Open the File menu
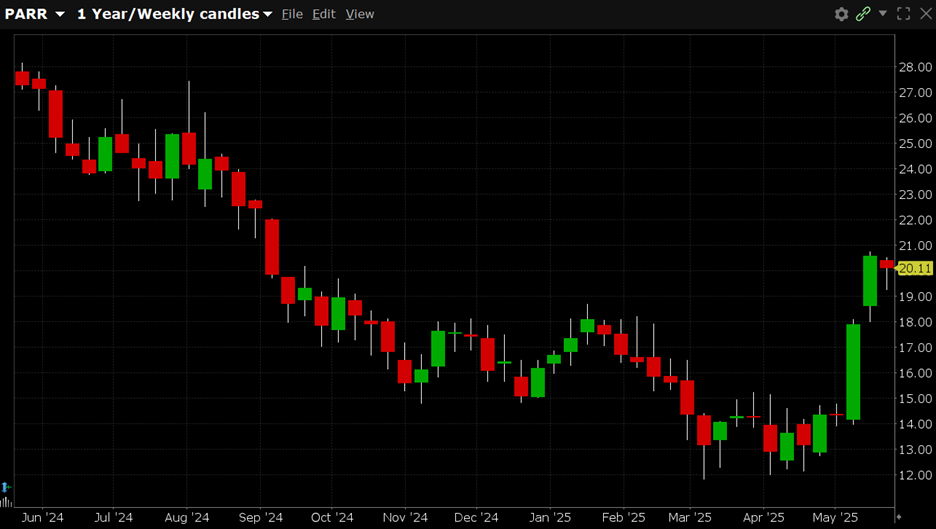Image resolution: width=936 pixels, height=529 pixels. (x=292, y=14)
